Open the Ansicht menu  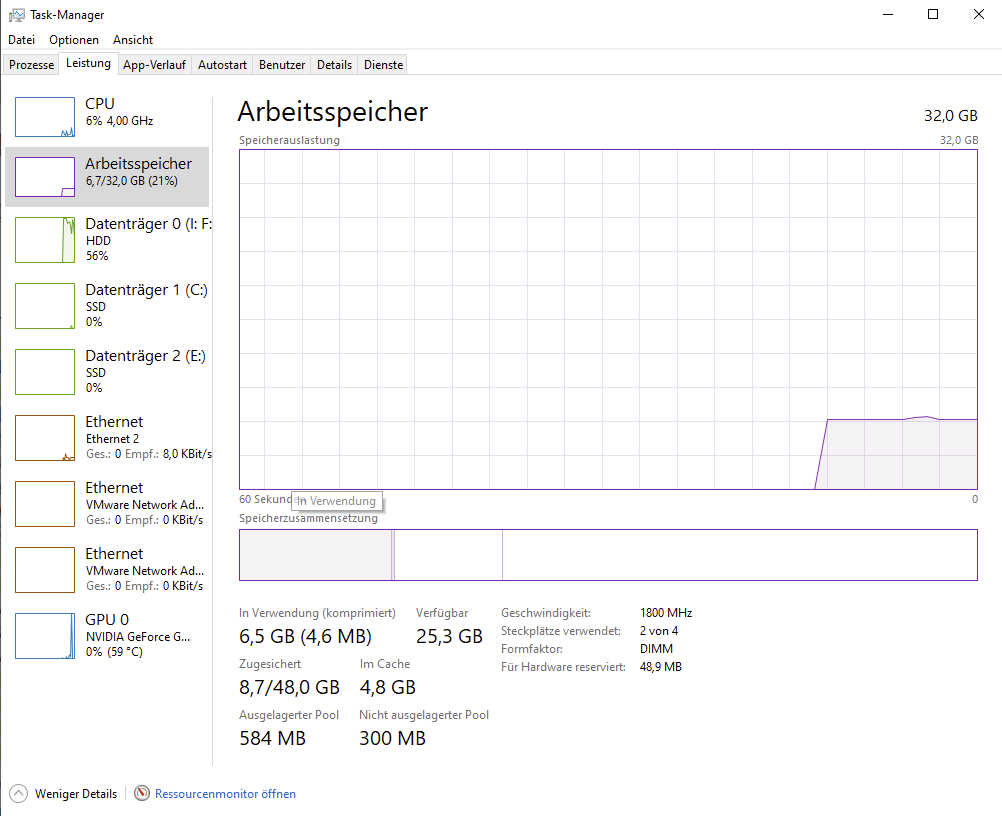(x=133, y=40)
